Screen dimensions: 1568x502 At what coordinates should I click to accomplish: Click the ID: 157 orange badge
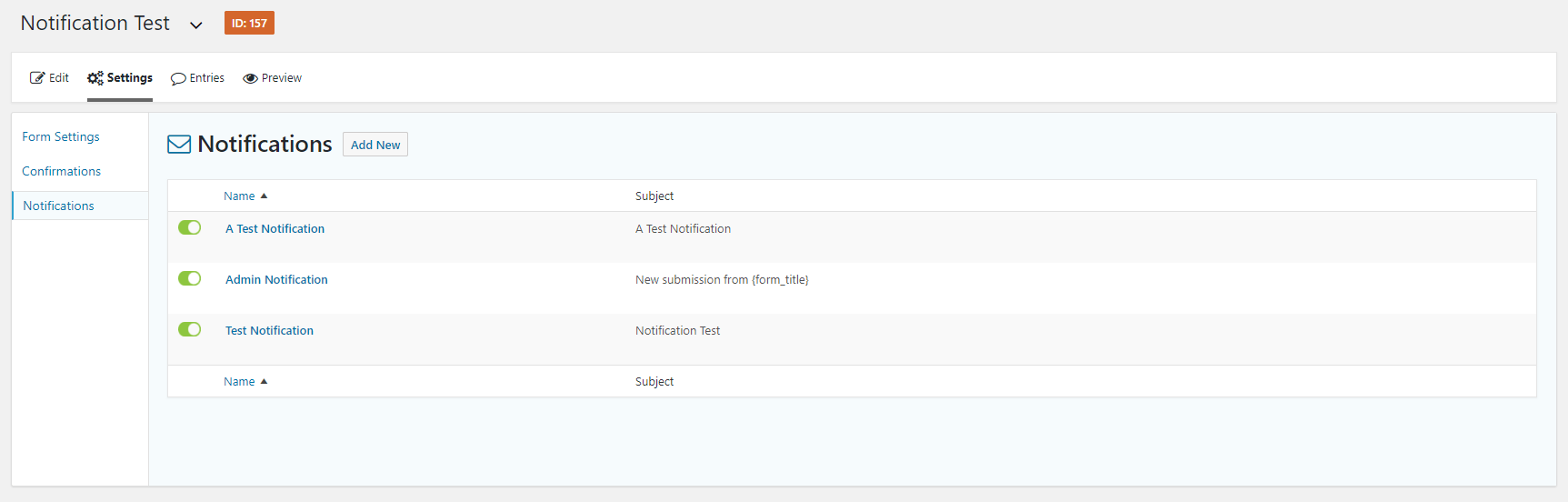click(249, 24)
